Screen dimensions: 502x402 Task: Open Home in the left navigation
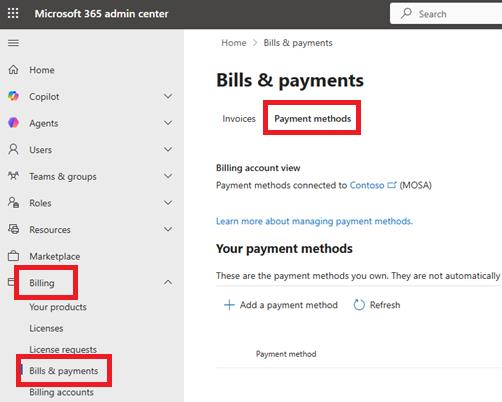click(x=42, y=70)
